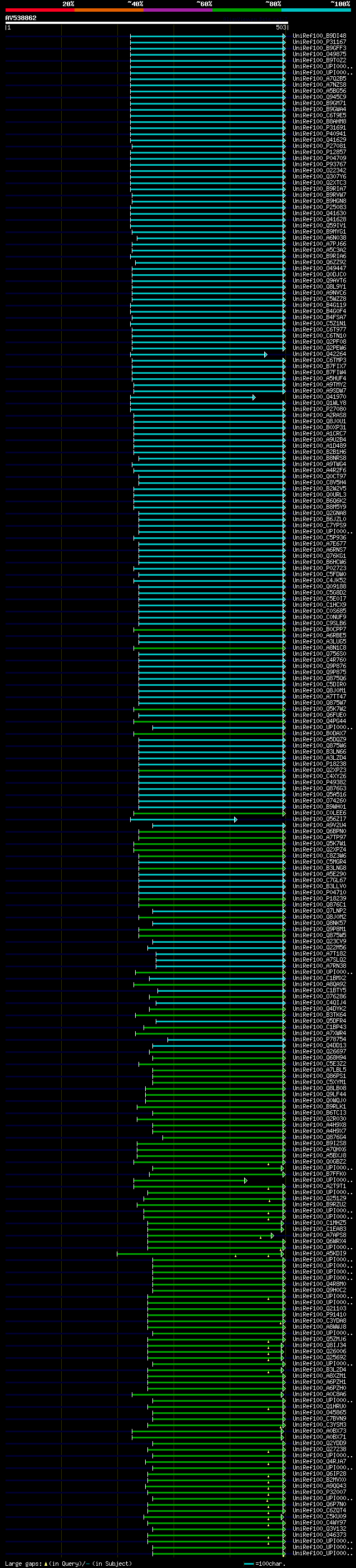Select hit label UniRef100_Q307Y6
356x1568 pixels.
tap(319, 176)
